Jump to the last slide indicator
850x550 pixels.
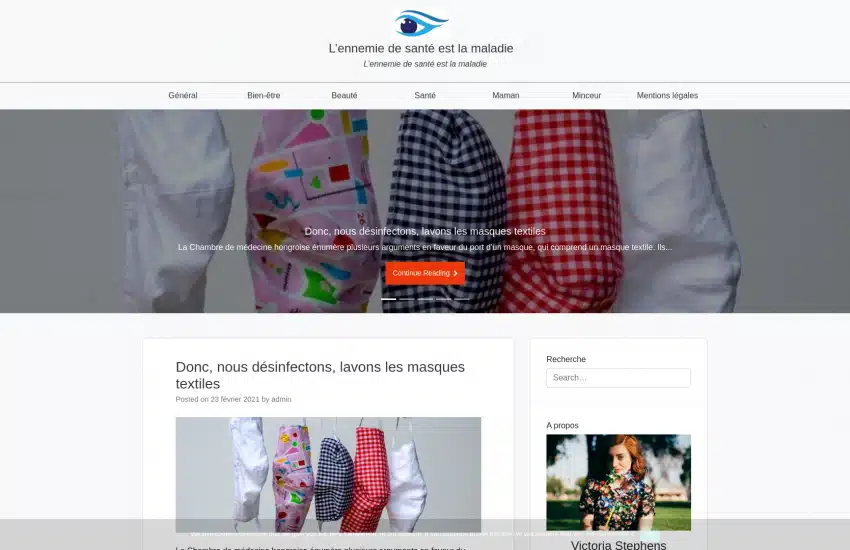[x=462, y=299]
